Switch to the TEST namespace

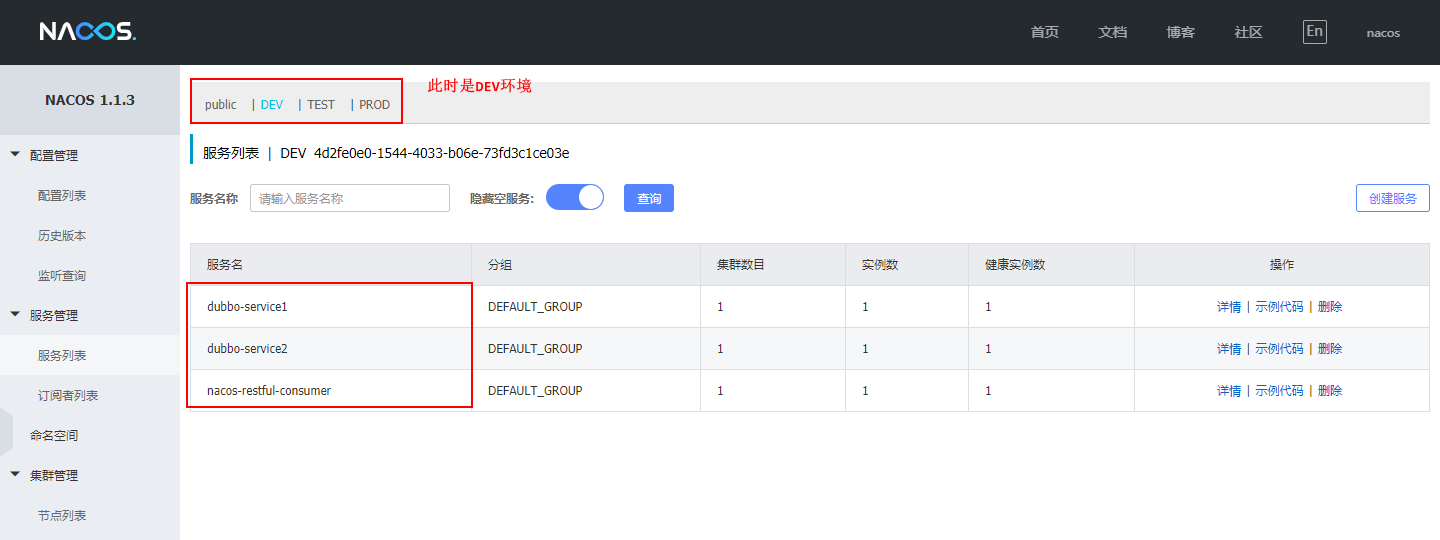point(321,104)
